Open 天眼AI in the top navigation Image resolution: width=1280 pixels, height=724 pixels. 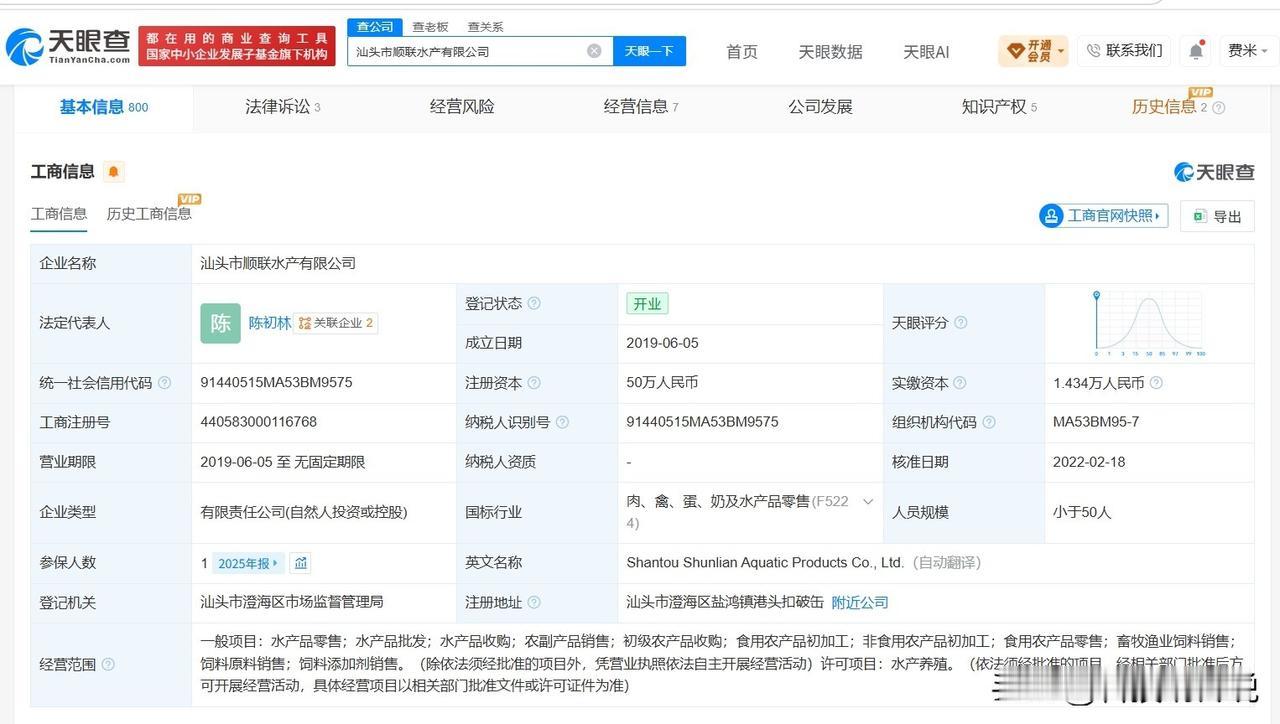(926, 52)
